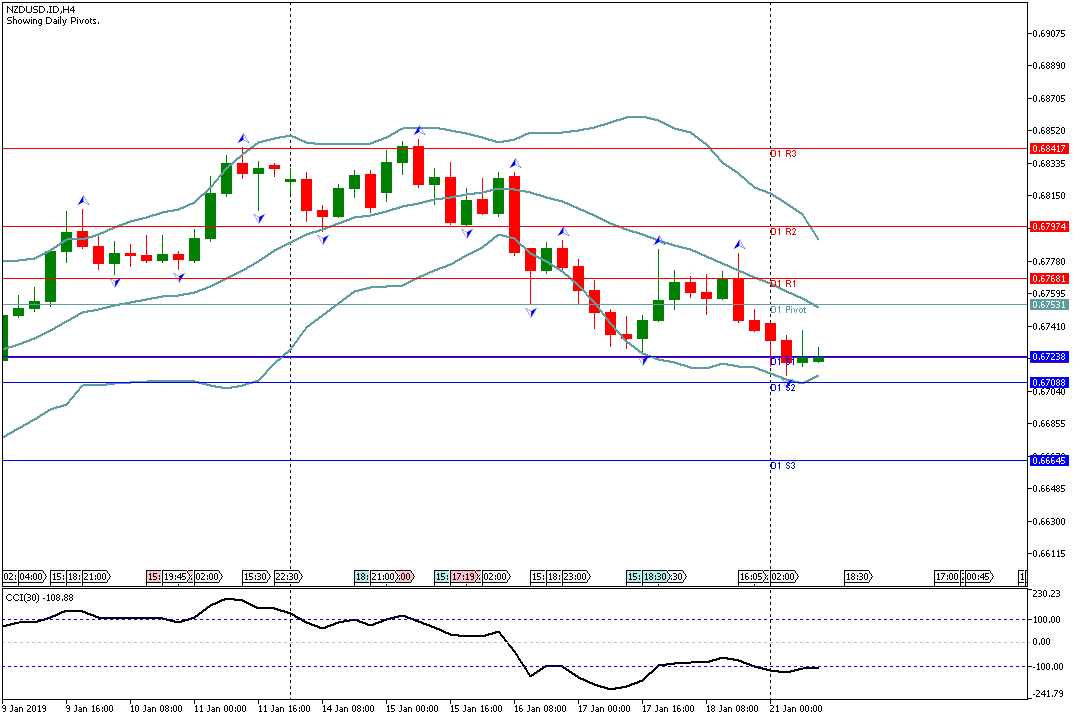Select the 0.67238 blue price tag
This screenshot has width=1080, height=720.
(1048, 357)
